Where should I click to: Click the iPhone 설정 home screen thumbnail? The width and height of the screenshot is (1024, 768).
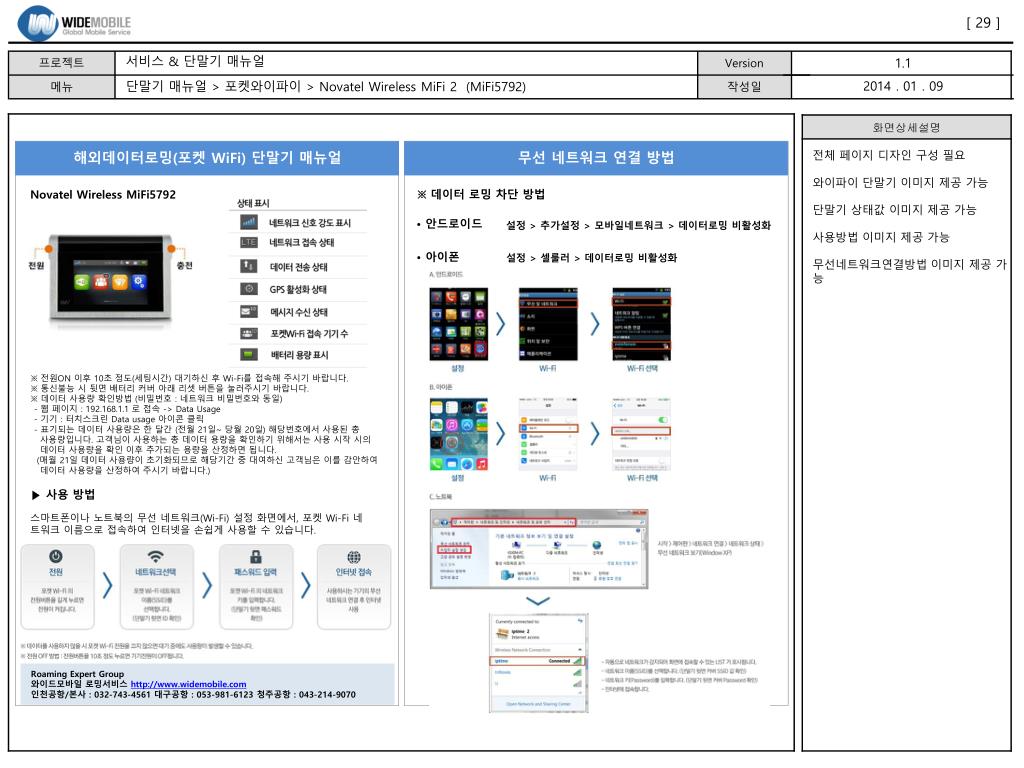(x=458, y=434)
